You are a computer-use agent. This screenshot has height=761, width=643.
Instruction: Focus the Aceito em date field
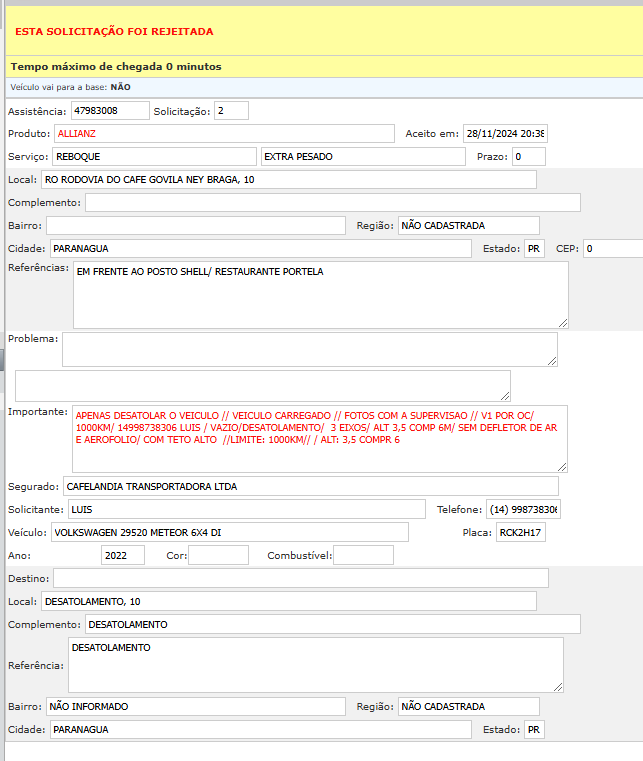click(x=505, y=133)
